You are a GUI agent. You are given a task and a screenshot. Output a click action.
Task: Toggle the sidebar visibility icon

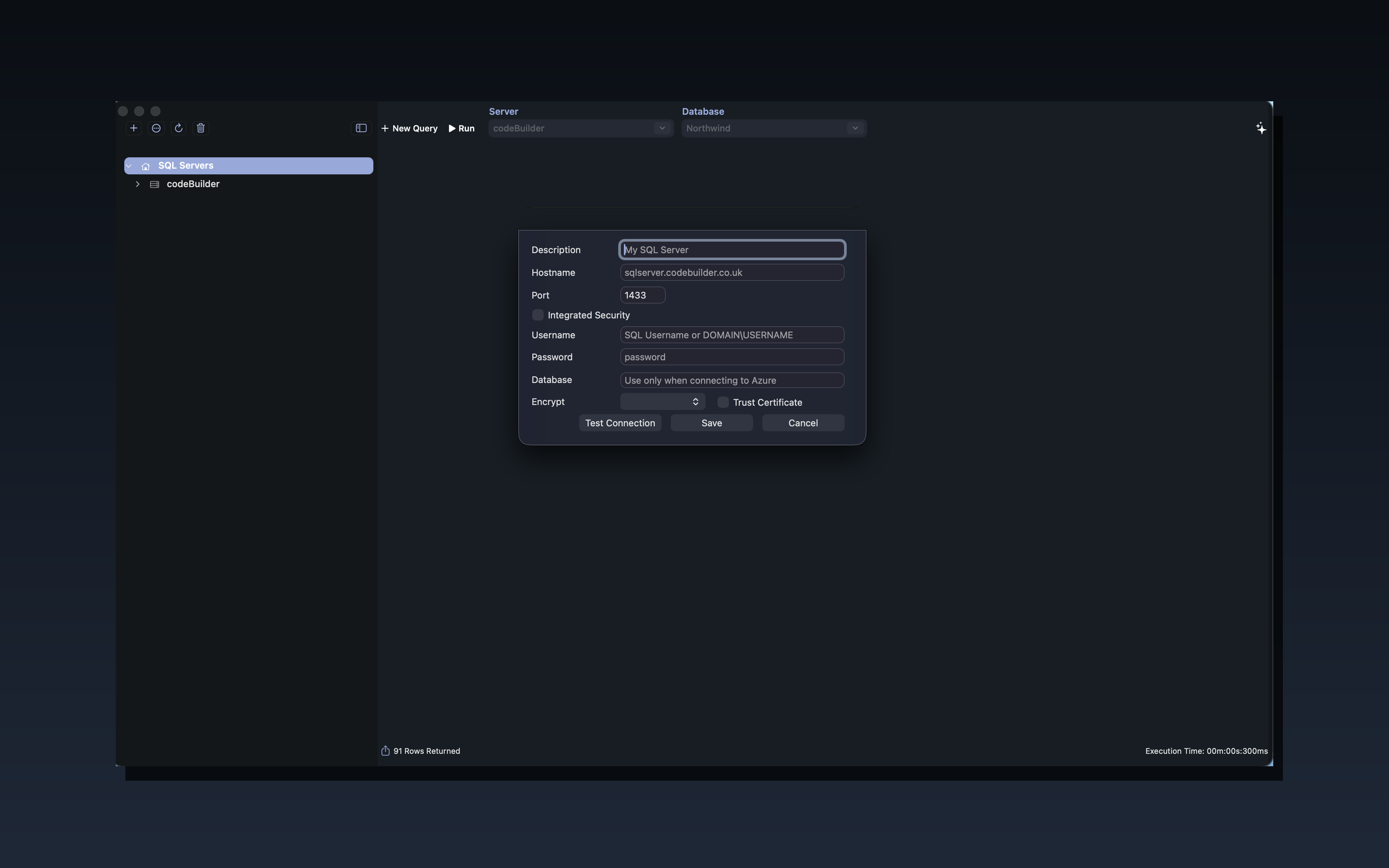coord(360,128)
